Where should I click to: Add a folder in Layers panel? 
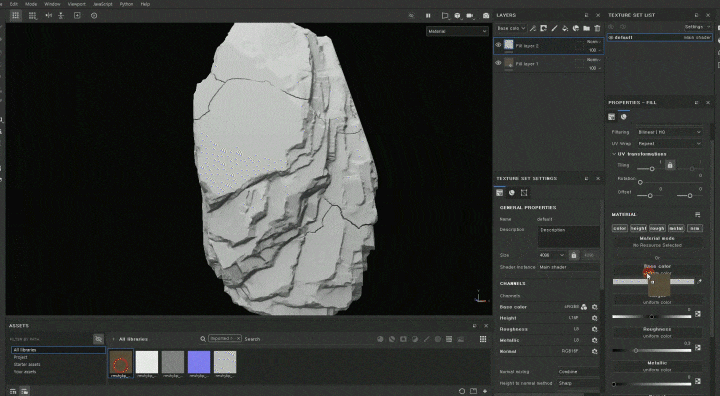pyautogui.click(x=586, y=28)
